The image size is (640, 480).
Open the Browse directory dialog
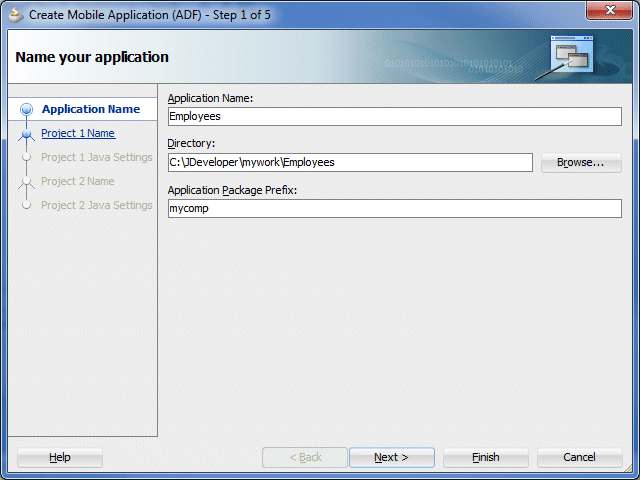click(581, 162)
